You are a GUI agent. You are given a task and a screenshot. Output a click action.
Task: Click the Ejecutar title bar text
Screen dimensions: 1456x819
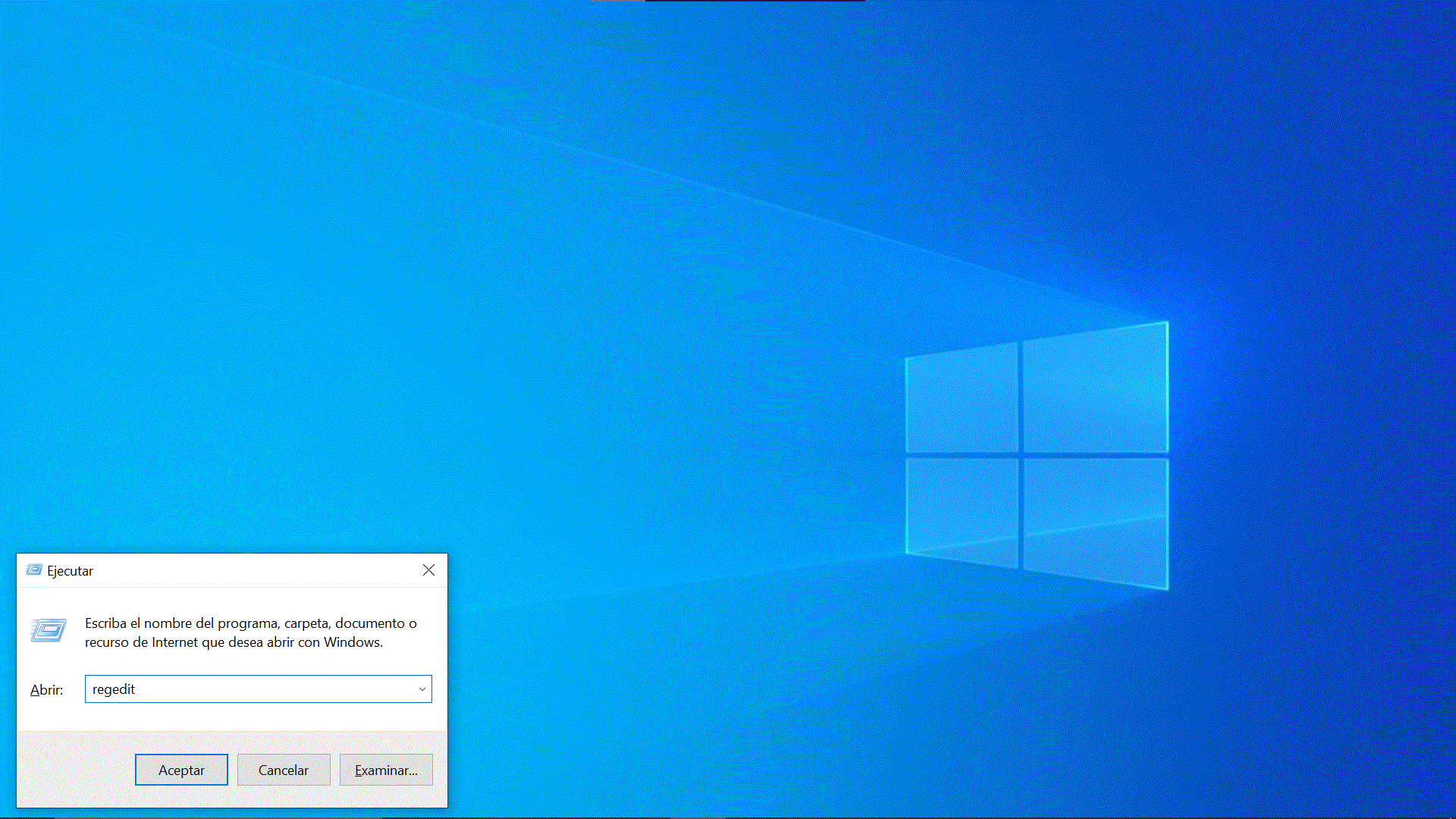(70, 571)
